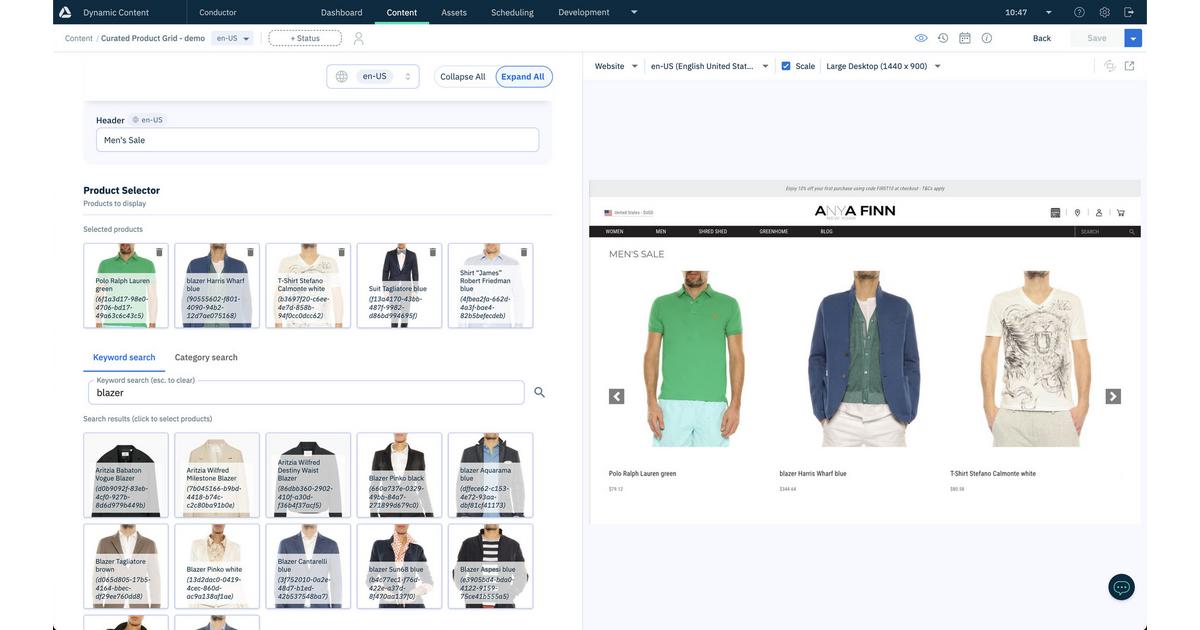Open the scheduling calendar icon in toolbar
The height and width of the screenshot is (630, 1200).
tap(965, 38)
